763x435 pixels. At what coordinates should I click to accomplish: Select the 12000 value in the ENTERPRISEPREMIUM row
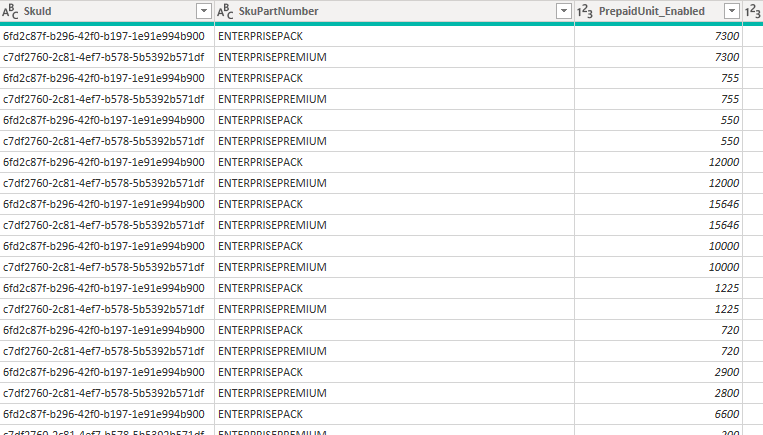[724, 183]
